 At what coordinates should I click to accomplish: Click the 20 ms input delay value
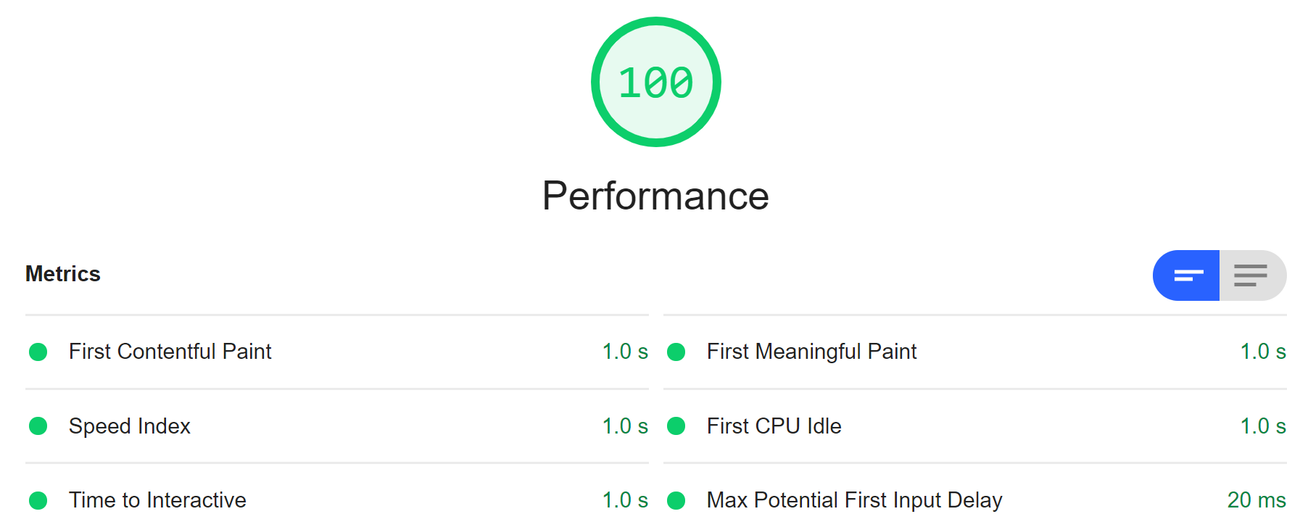[1256, 500]
